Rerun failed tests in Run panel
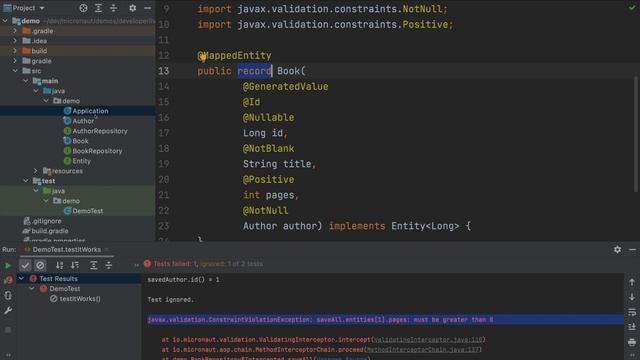 point(8,280)
